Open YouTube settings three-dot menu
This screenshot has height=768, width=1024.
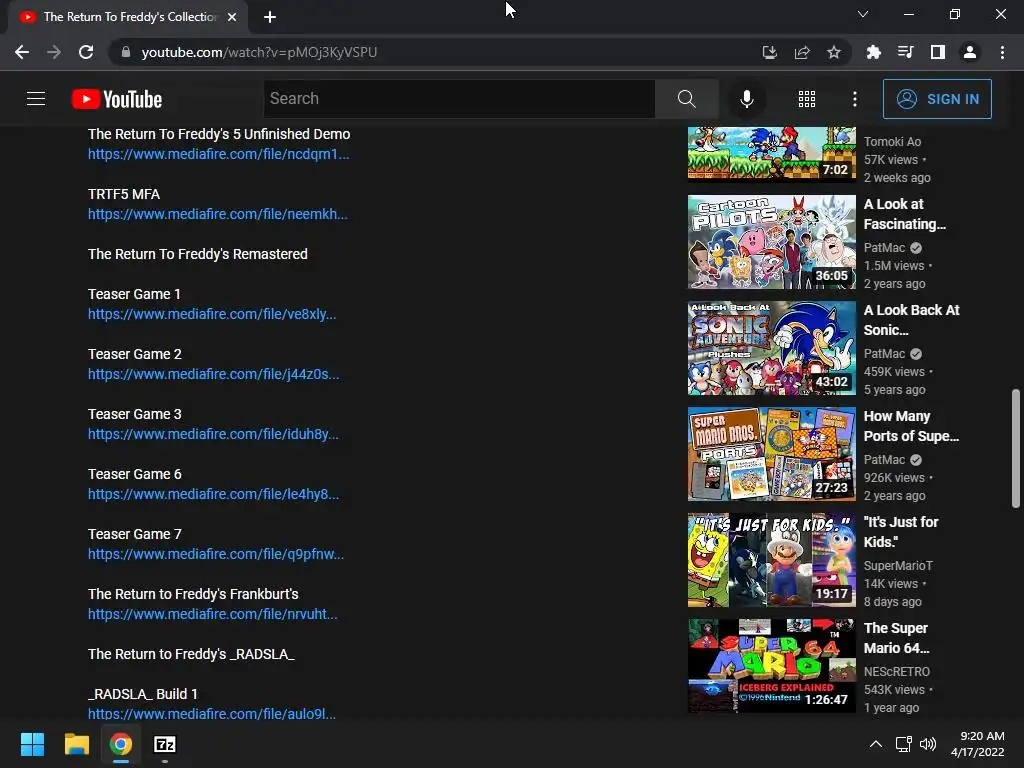pyautogui.click(x=855, y=99)
